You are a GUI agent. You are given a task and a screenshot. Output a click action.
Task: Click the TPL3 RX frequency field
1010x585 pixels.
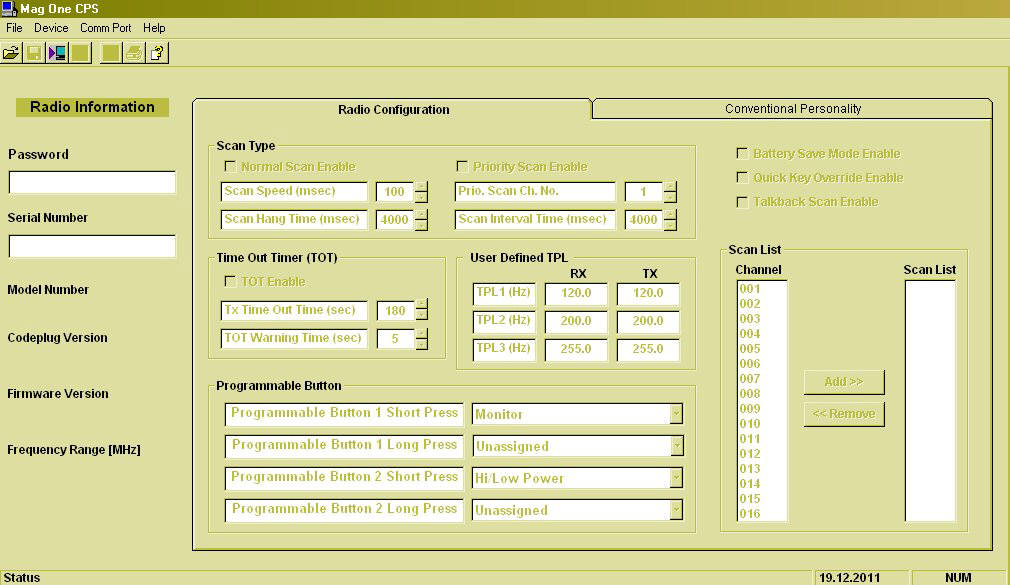pos(576,349)
